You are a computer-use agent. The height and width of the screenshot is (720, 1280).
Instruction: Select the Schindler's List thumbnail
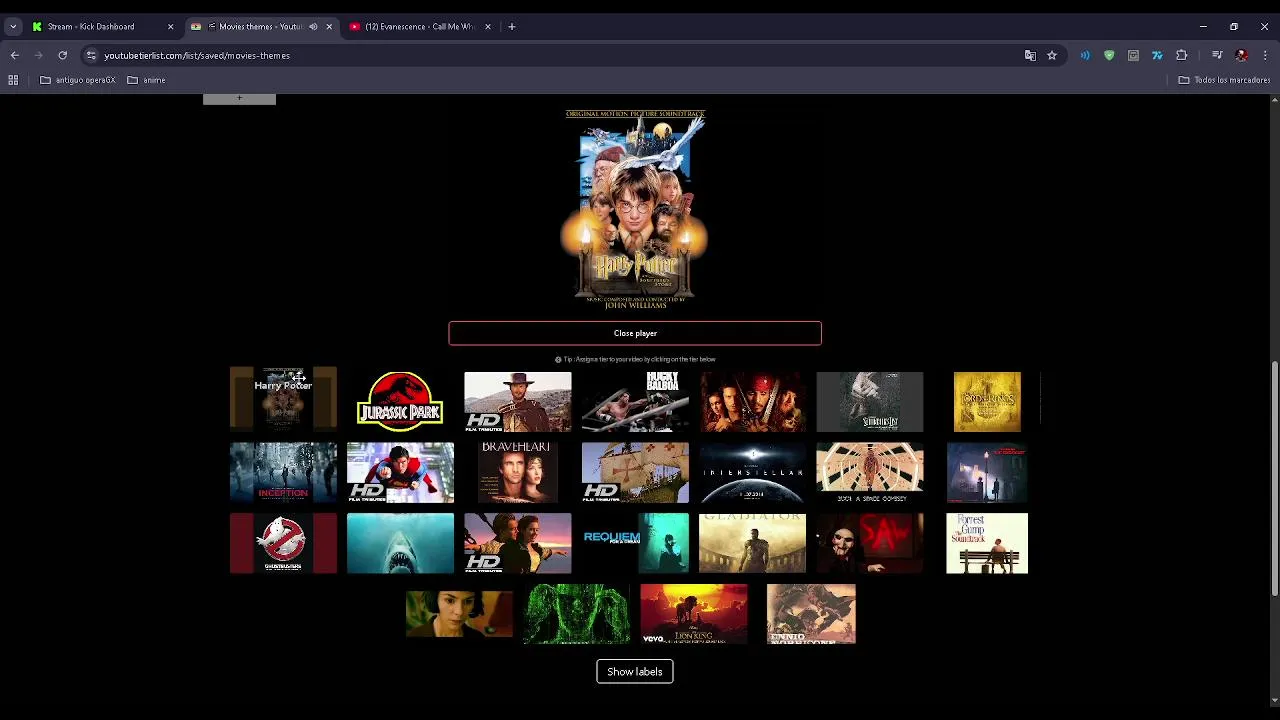pyautogui.click(x=869, y=402)
